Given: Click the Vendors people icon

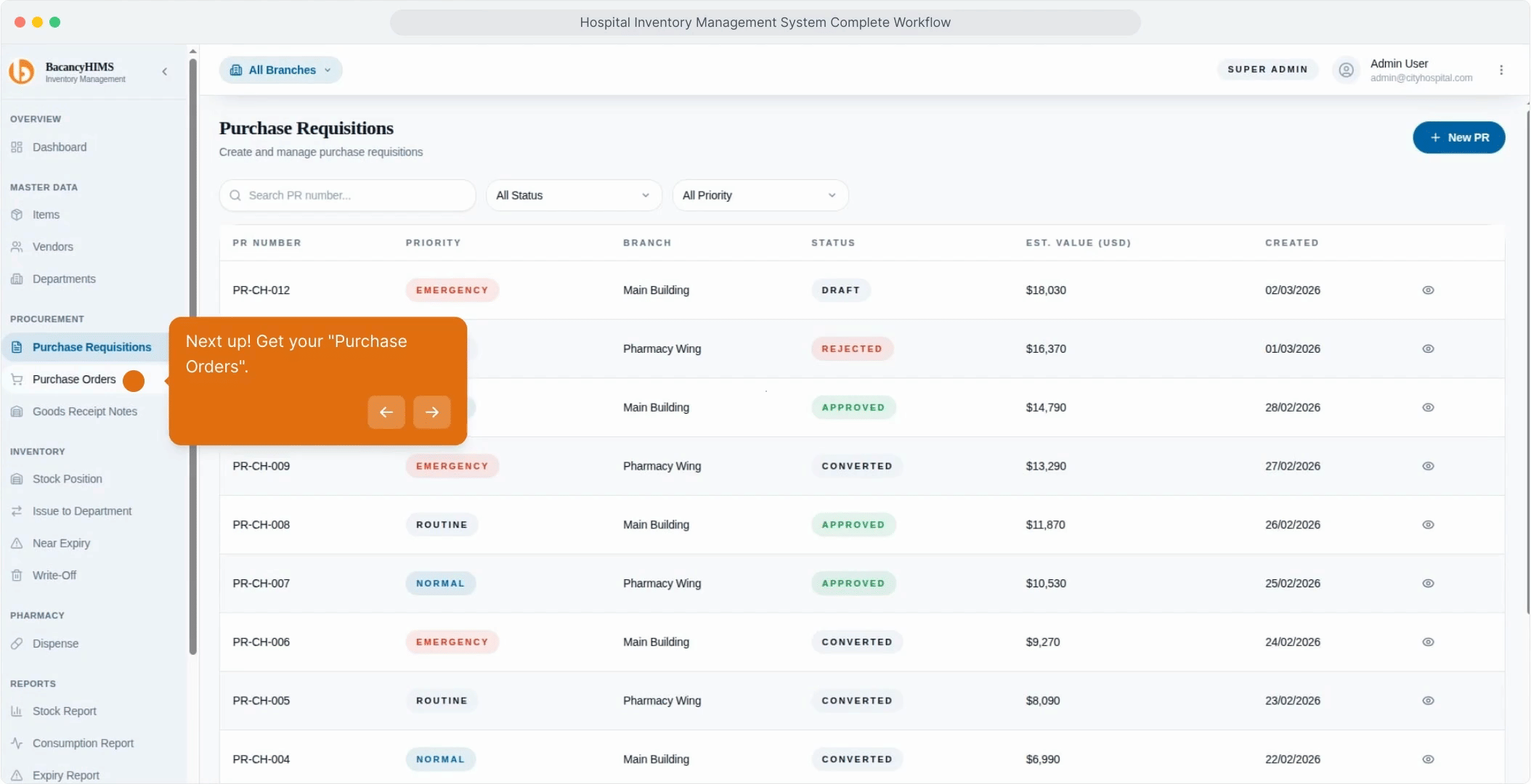Looking at the screenshot, I should [17, 247].
